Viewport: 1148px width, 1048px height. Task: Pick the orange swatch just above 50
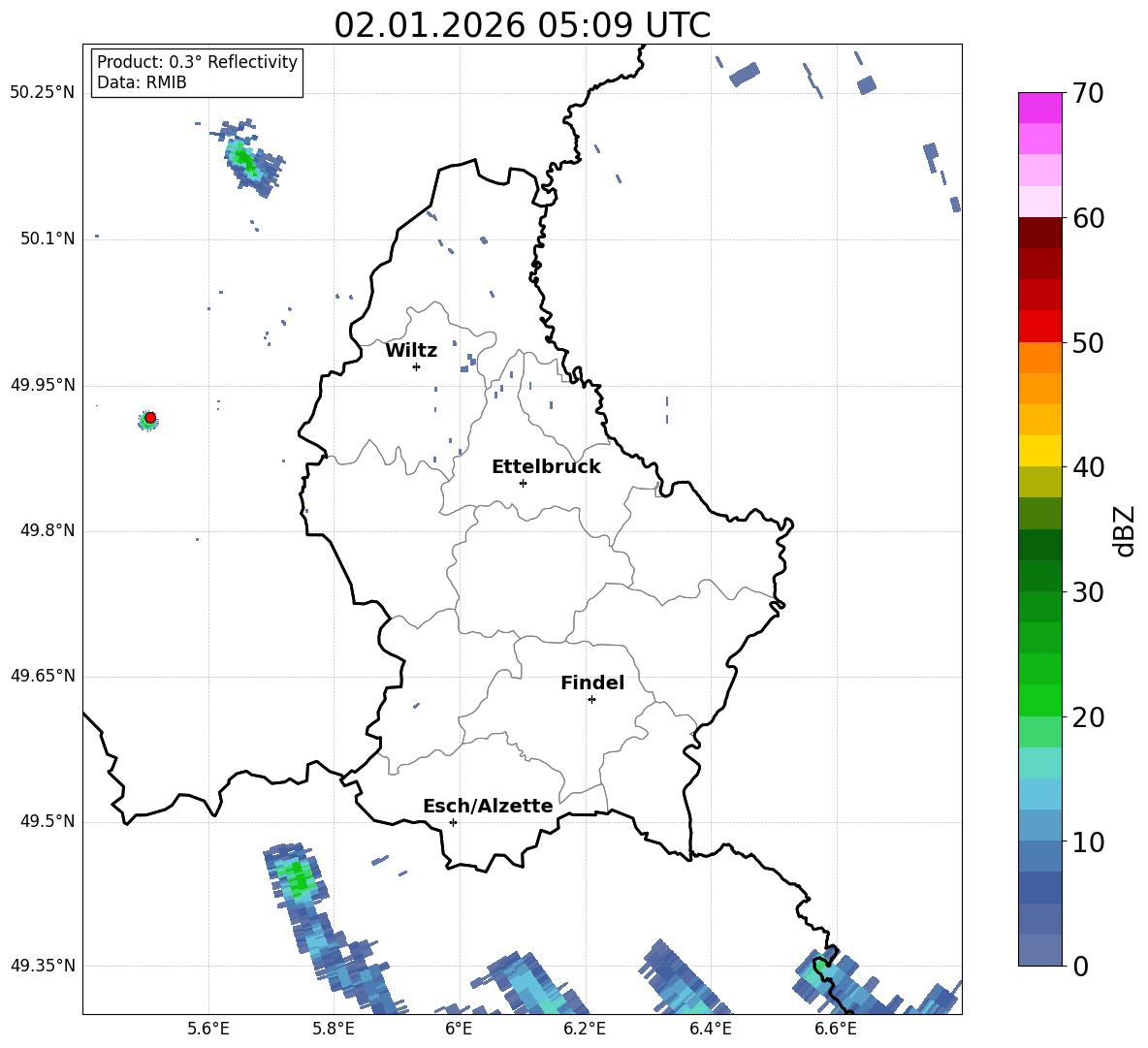click(x=1039, y=358)
